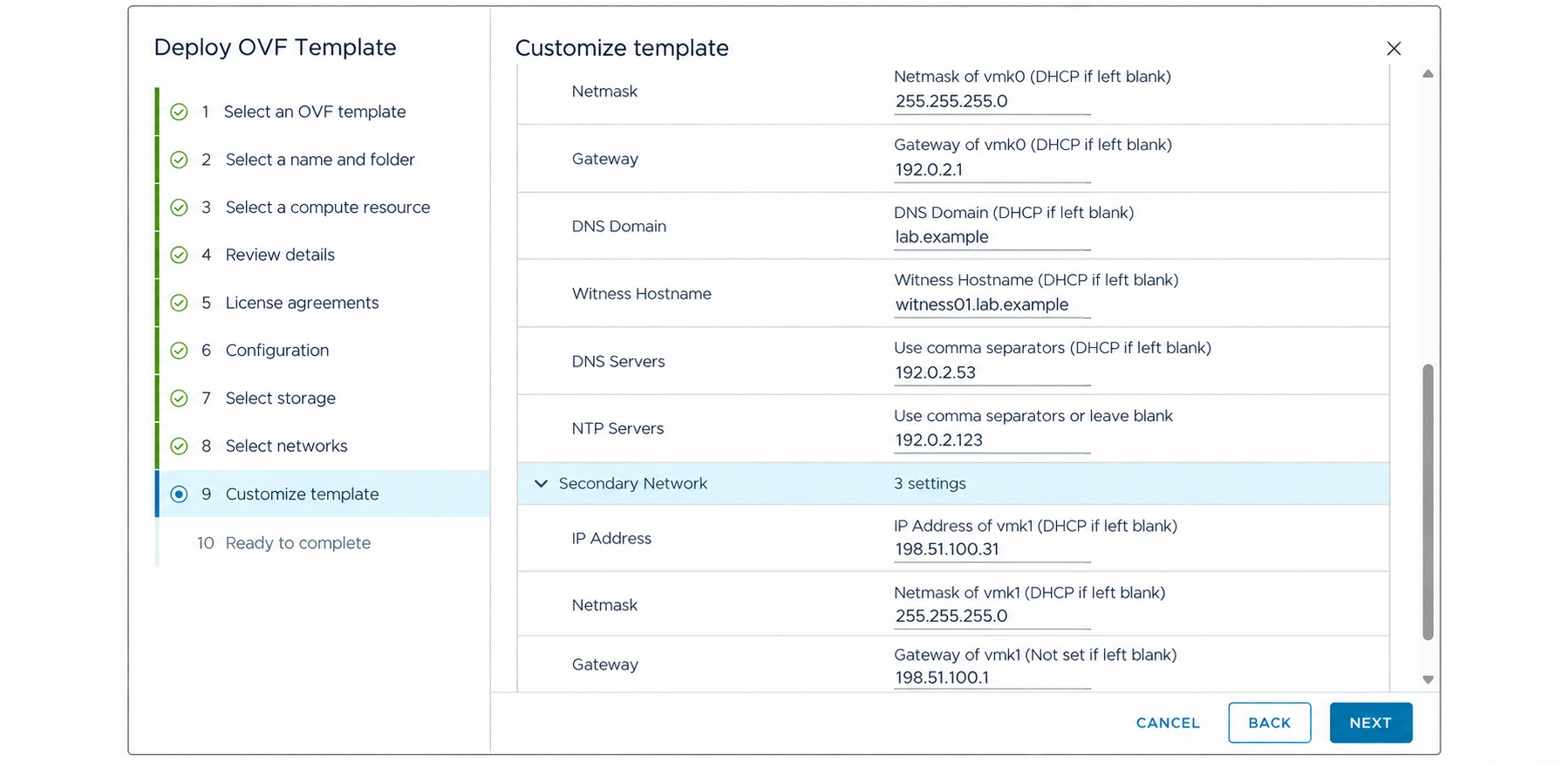Click the scrollbar up arrow
Image resolution: width=1568 pixels, height=763 pixels.
[1428, 74]
